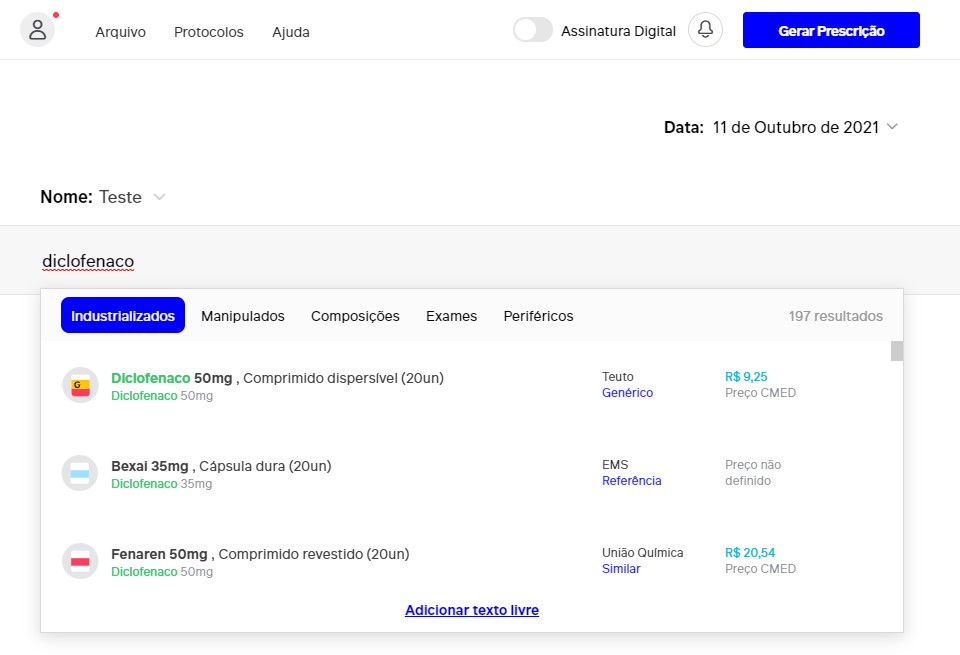The height and width of the screenshot is (655, 960).
Task: Toggle the Assinatura Digital switch
Action: (x=532, y=30)
